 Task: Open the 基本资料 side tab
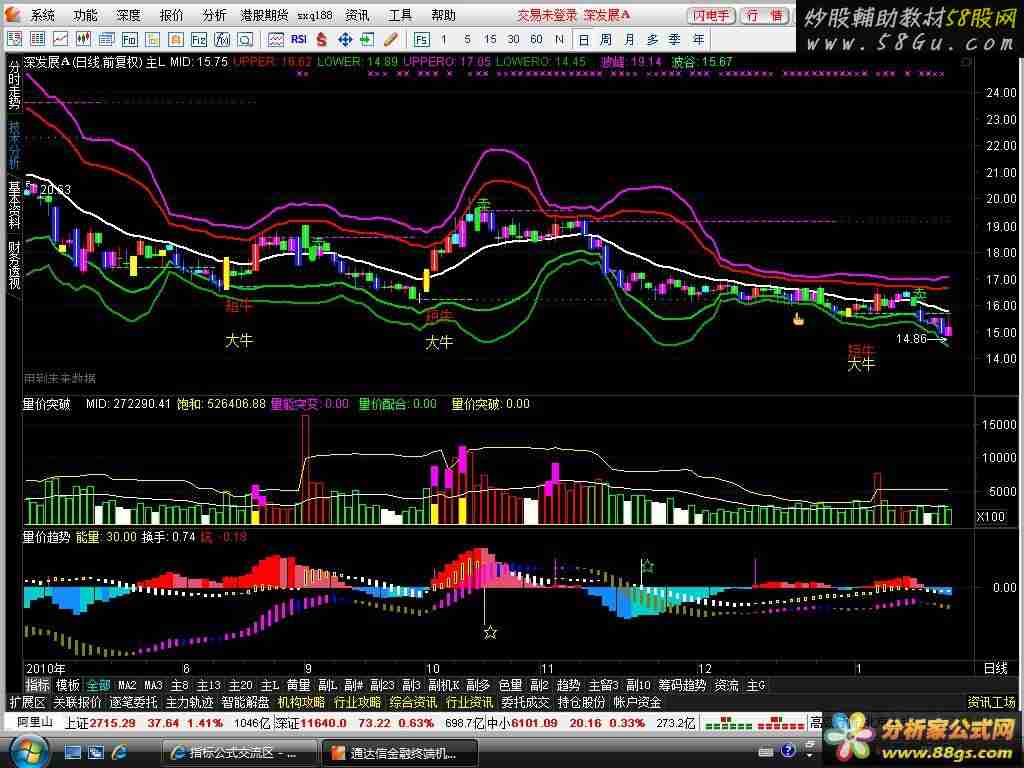click(14, 205)
